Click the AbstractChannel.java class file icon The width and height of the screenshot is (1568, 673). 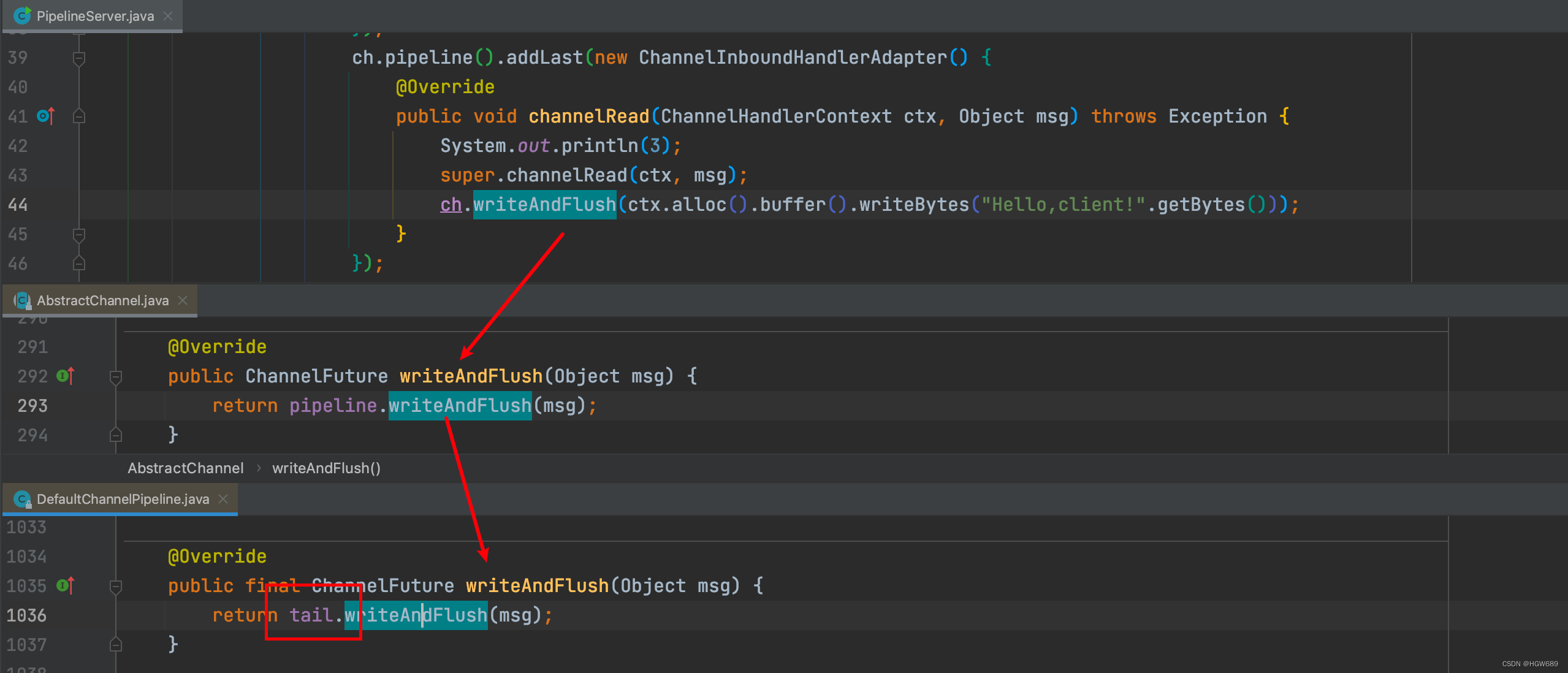(x=22, y=300)
